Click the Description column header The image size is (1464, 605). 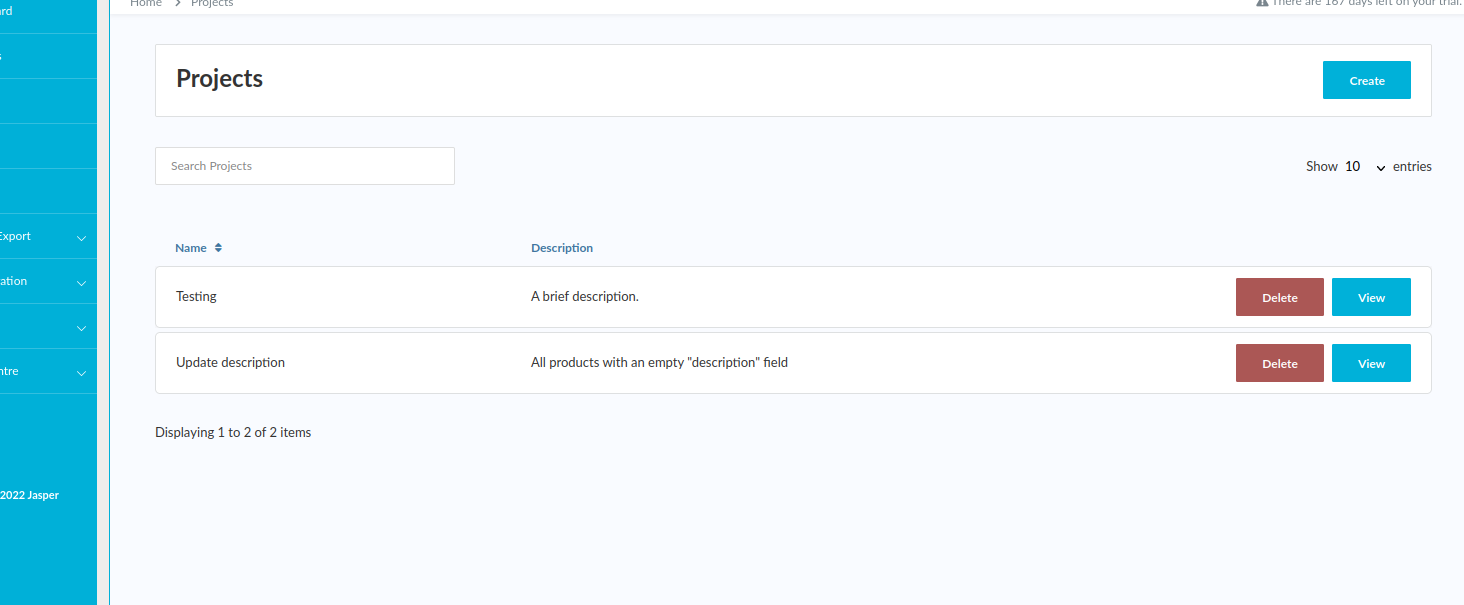point(561,248)
